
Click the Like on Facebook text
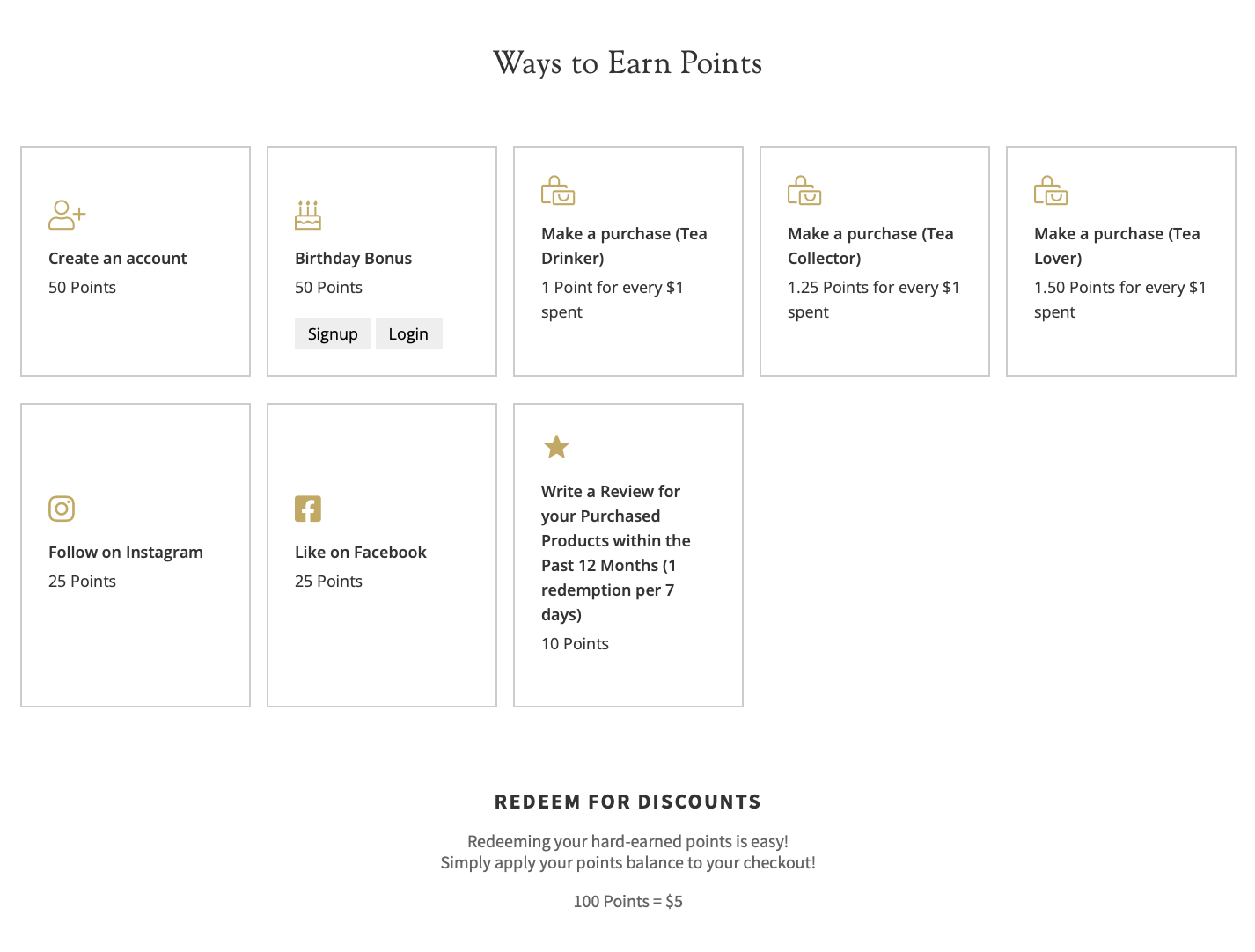tap(361, 553)
